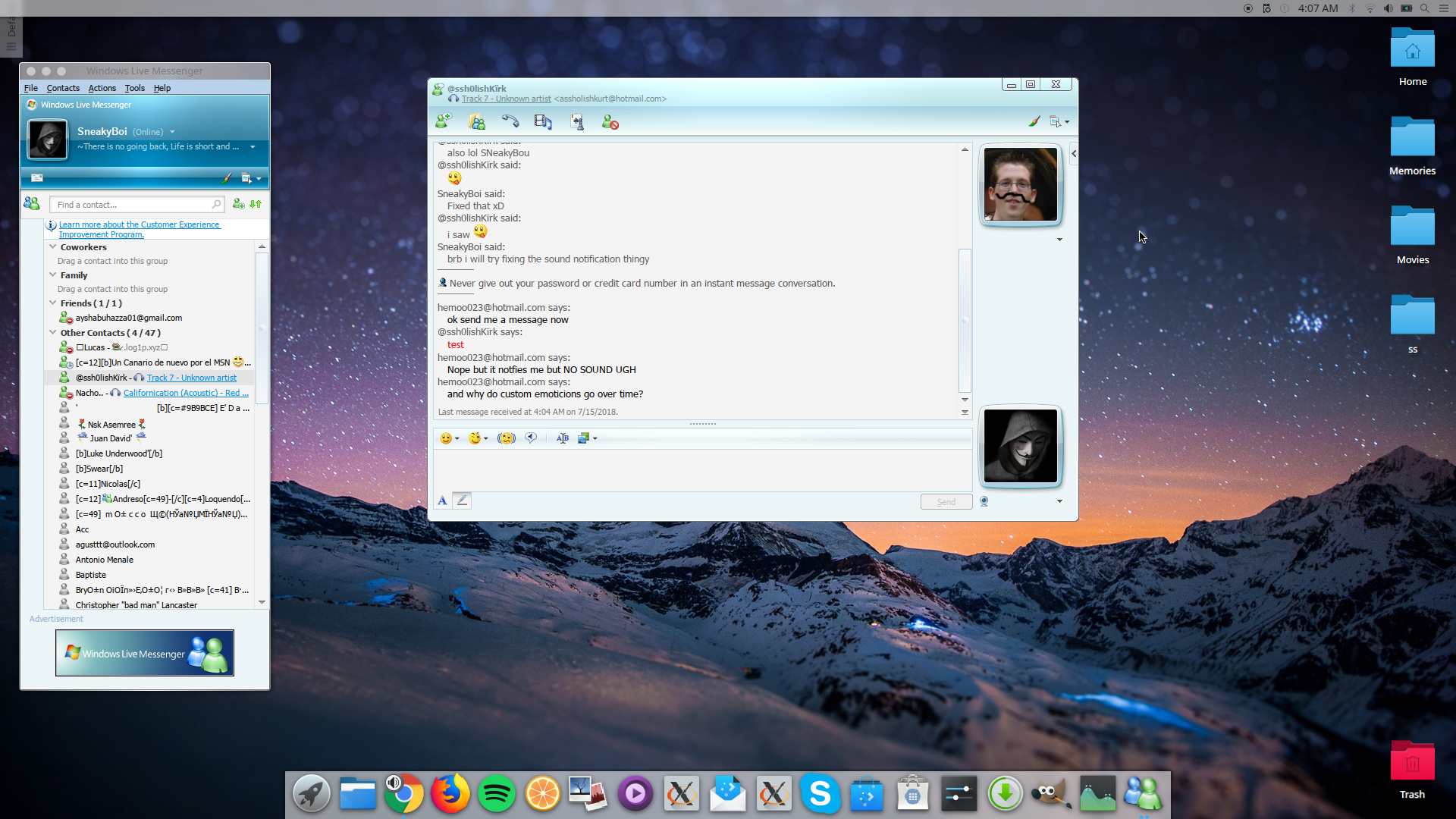
Task: Expand the Friends contact group
Action: tap(51, 302)
